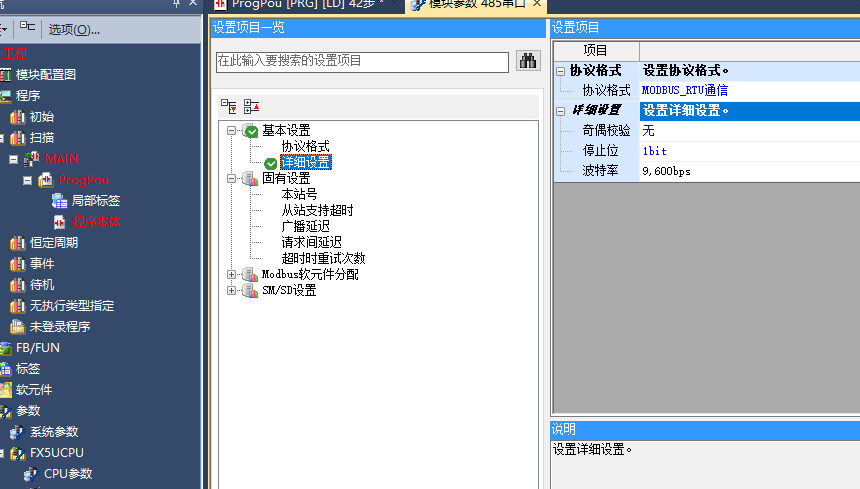This screenshot has width=860, height=489.
Task: Expand the Modbus软元件分配 node
Action: (232, 274)
